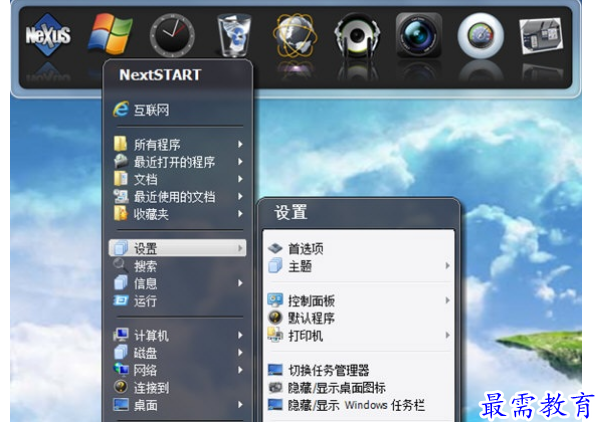Select 运行 in the NextSTART menu
This screenshot has height=437, width=603.
178,300
